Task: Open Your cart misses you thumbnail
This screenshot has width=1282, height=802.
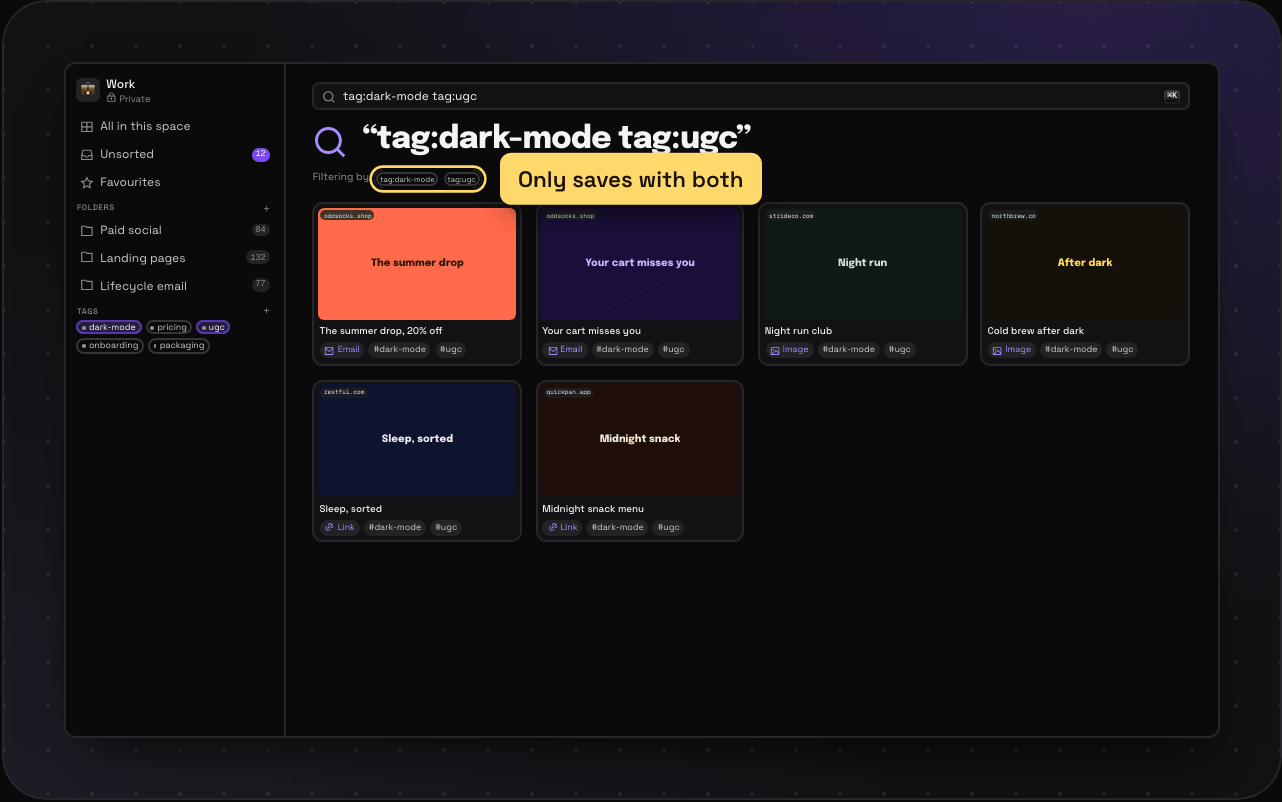Action: click(640, 264)
